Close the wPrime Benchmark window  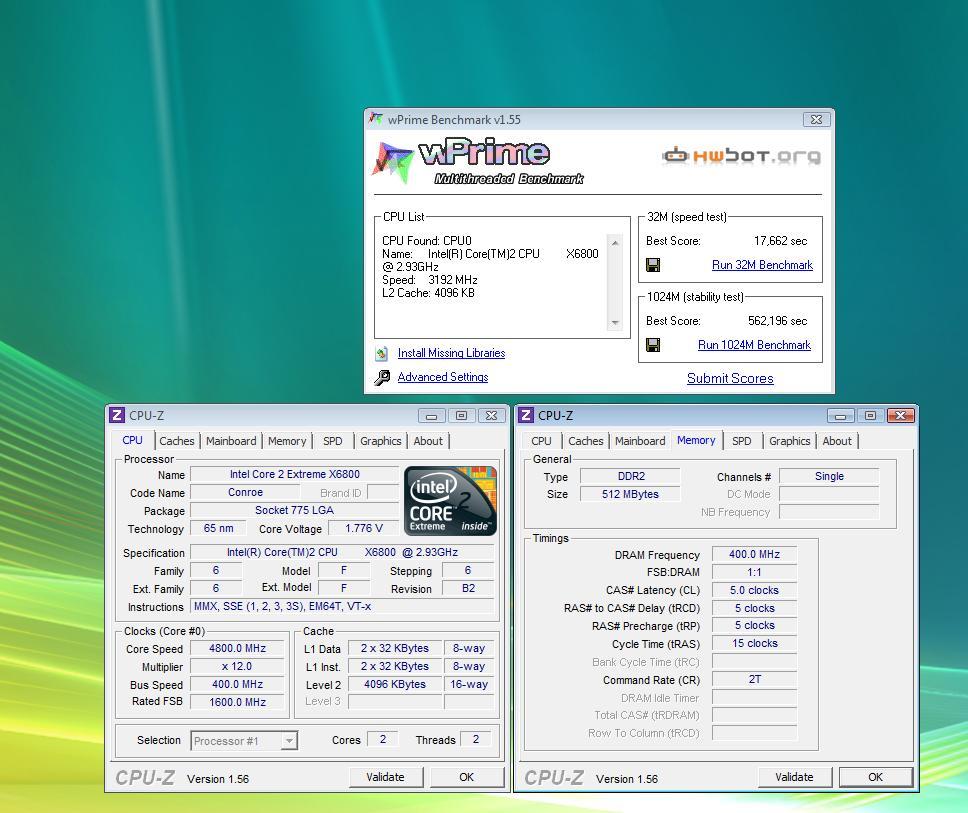click(x=816, y=120)
